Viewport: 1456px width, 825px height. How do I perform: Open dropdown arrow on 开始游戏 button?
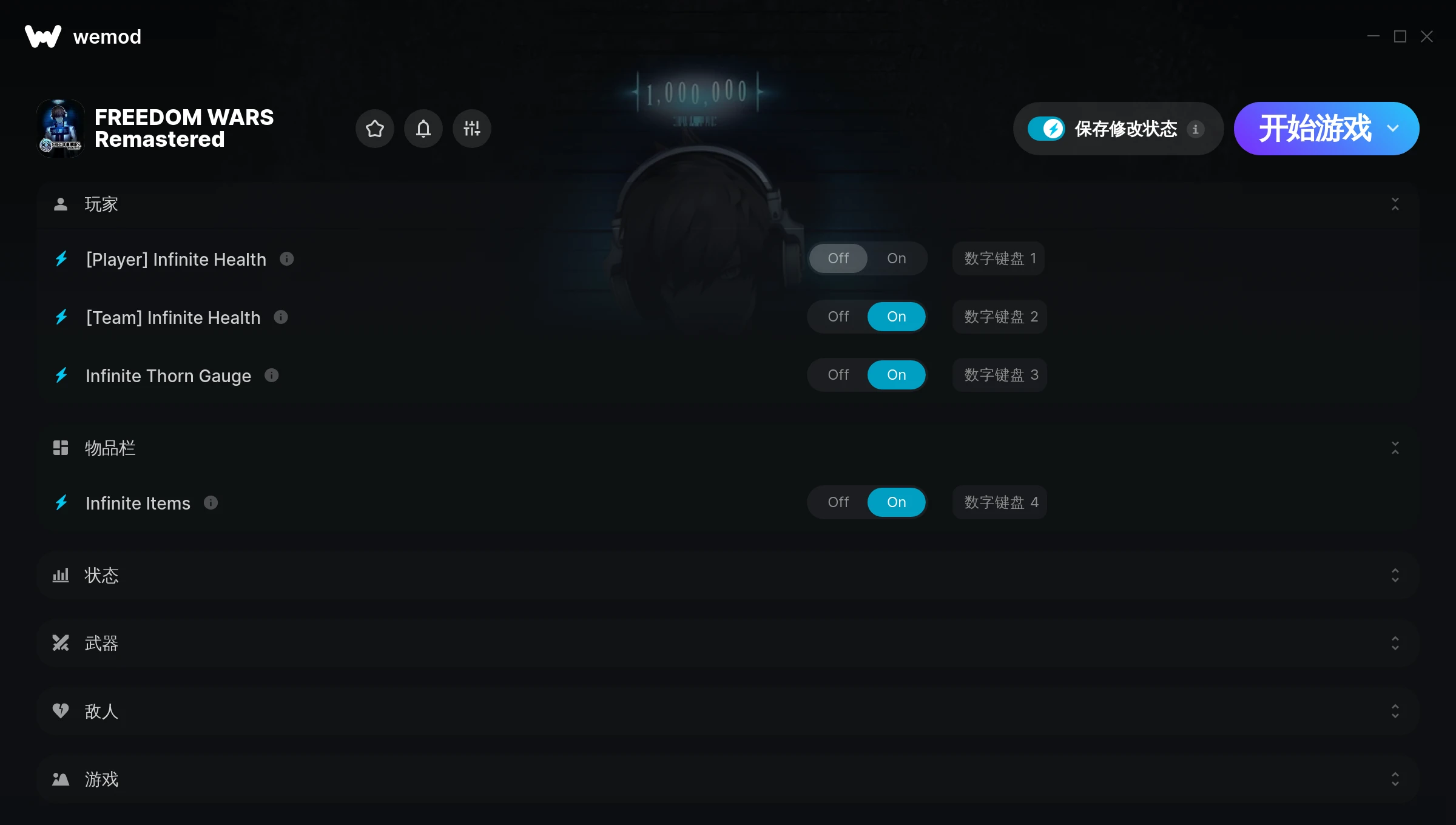[1393, 129]
